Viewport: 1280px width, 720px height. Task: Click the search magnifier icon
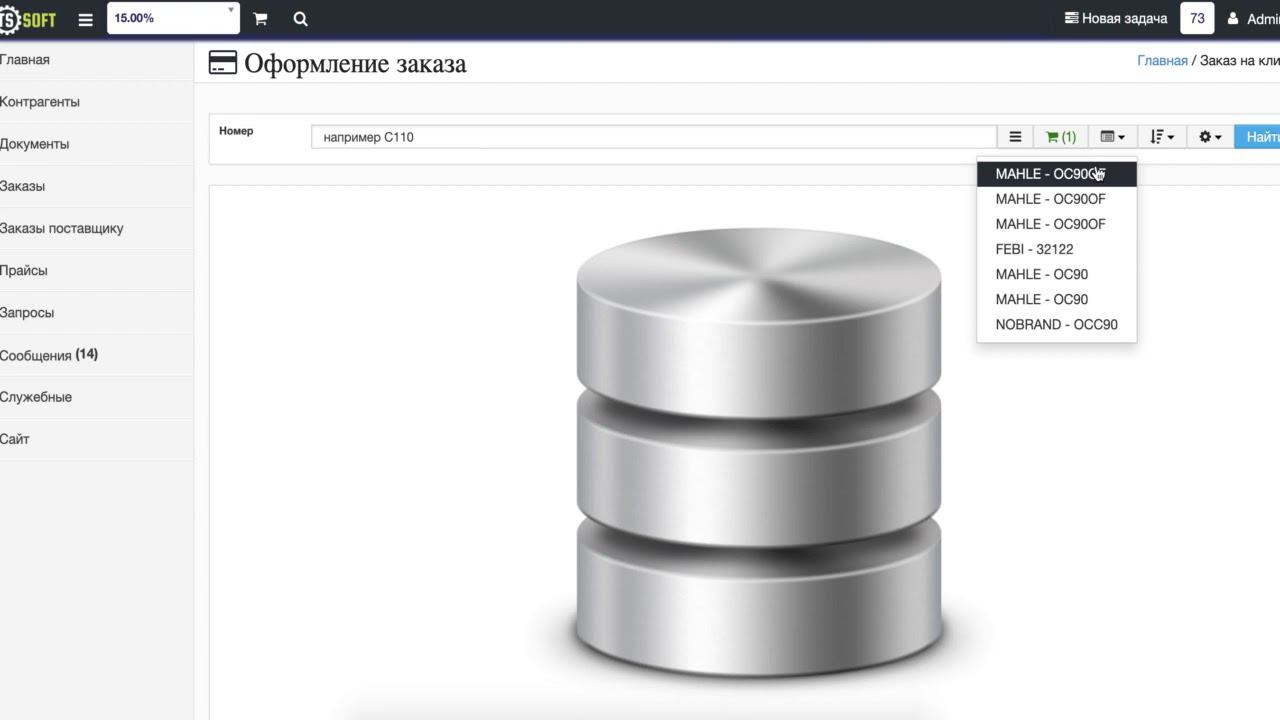click(x=301, y=19)
